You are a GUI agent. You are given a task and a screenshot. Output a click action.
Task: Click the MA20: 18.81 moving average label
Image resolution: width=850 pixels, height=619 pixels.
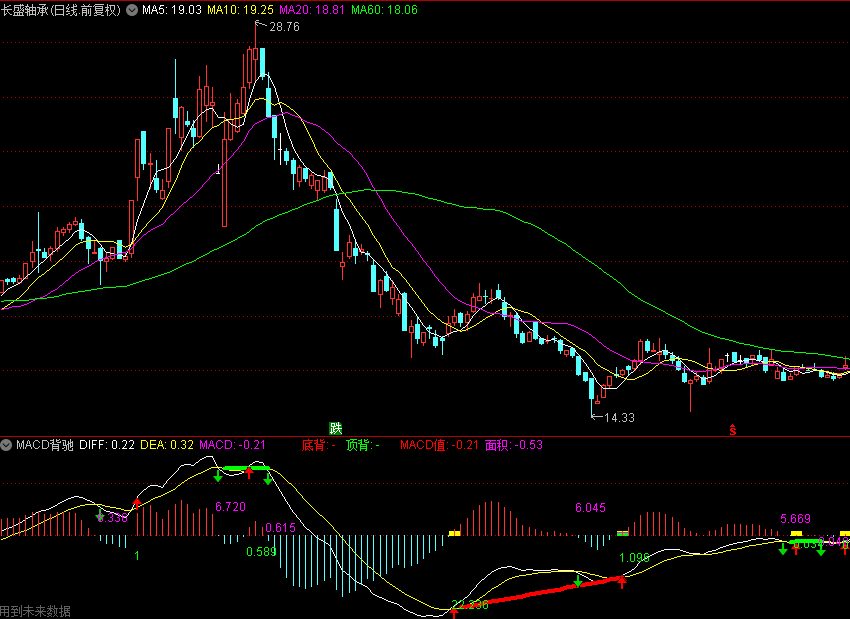click(x=312, y=10)
